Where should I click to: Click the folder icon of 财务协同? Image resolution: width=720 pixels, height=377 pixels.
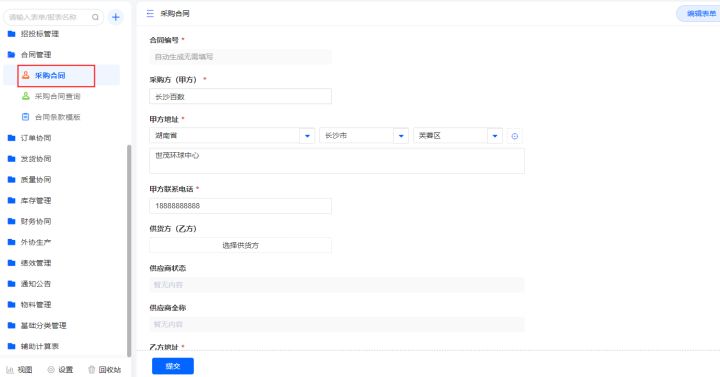[x=12, y=221]
